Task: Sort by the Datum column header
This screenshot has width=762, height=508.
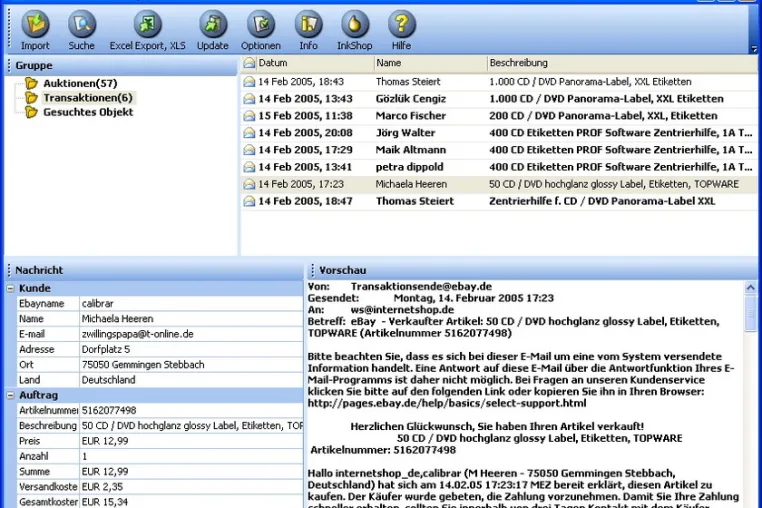Action: click(x=314, y=63)
